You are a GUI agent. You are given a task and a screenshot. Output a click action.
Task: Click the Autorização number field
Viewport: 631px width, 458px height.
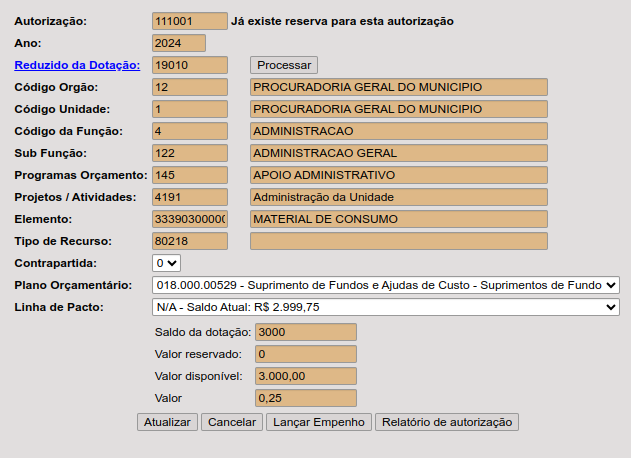pyautogui.click(x=190, y=21)
